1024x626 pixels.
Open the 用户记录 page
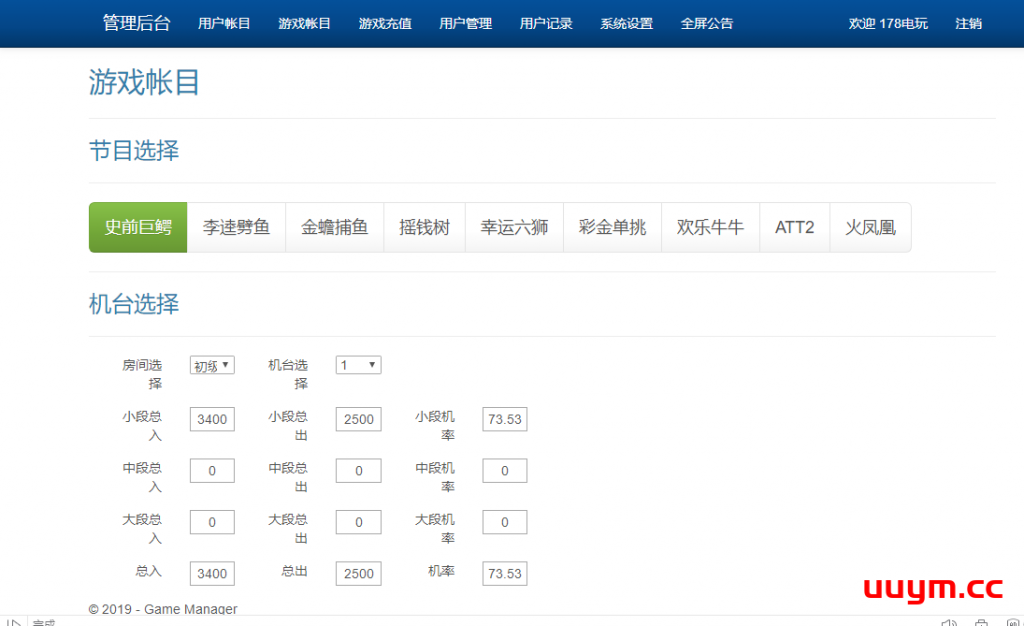546,23
